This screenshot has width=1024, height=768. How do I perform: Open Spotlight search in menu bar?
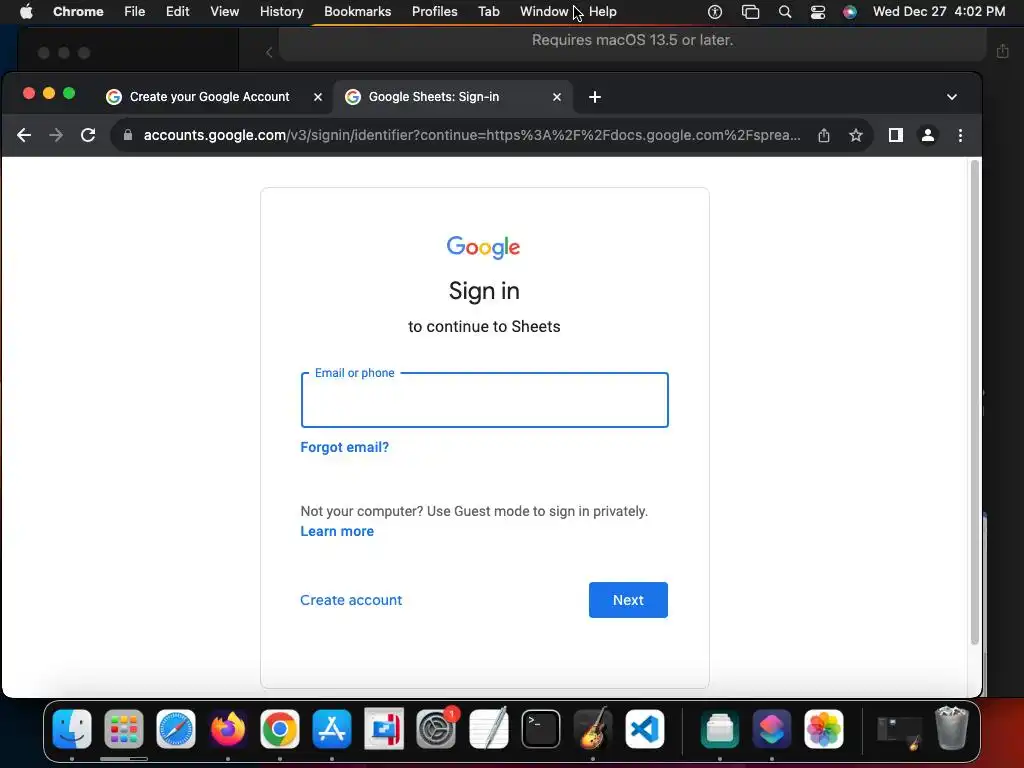pyautogui.click(x=785, y=12)
